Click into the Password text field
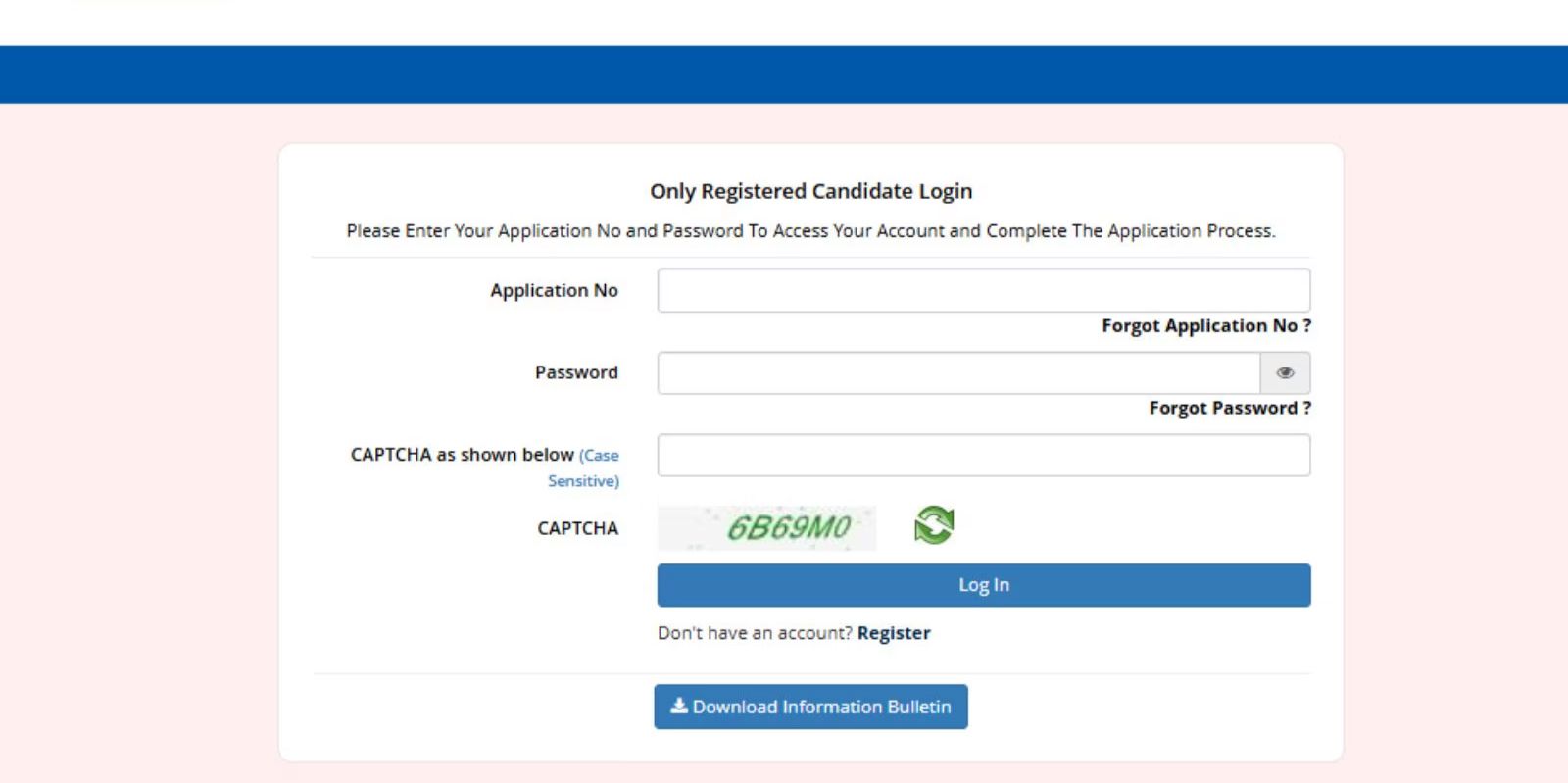 (x=958, y=373)
